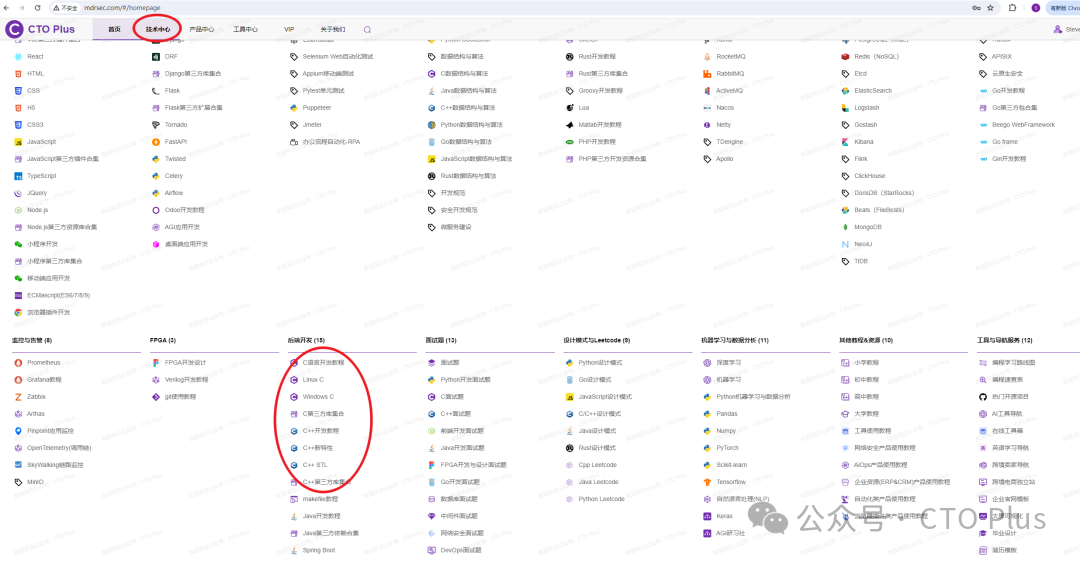Open the ClickHouse link

click(x=870, y=176)
